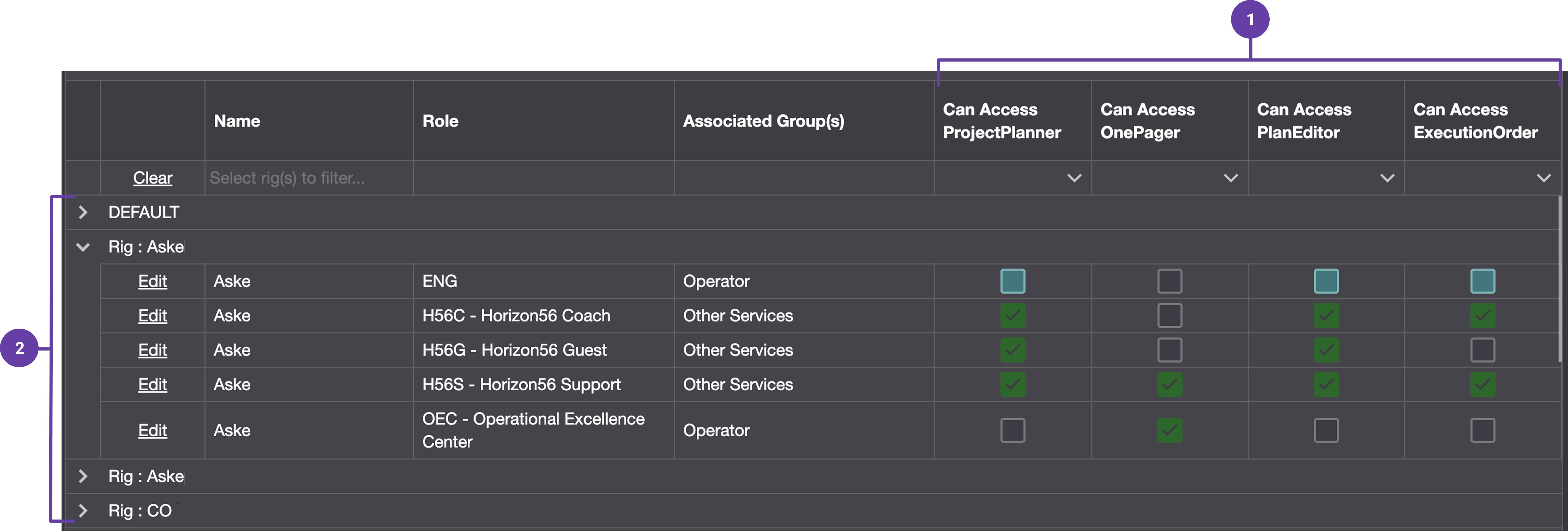Image resolution: width=1568 pixels, height=531 pixels.
Task: Open Can Access ProjectPlanner filter dropdown
Action: [1074, 178]
